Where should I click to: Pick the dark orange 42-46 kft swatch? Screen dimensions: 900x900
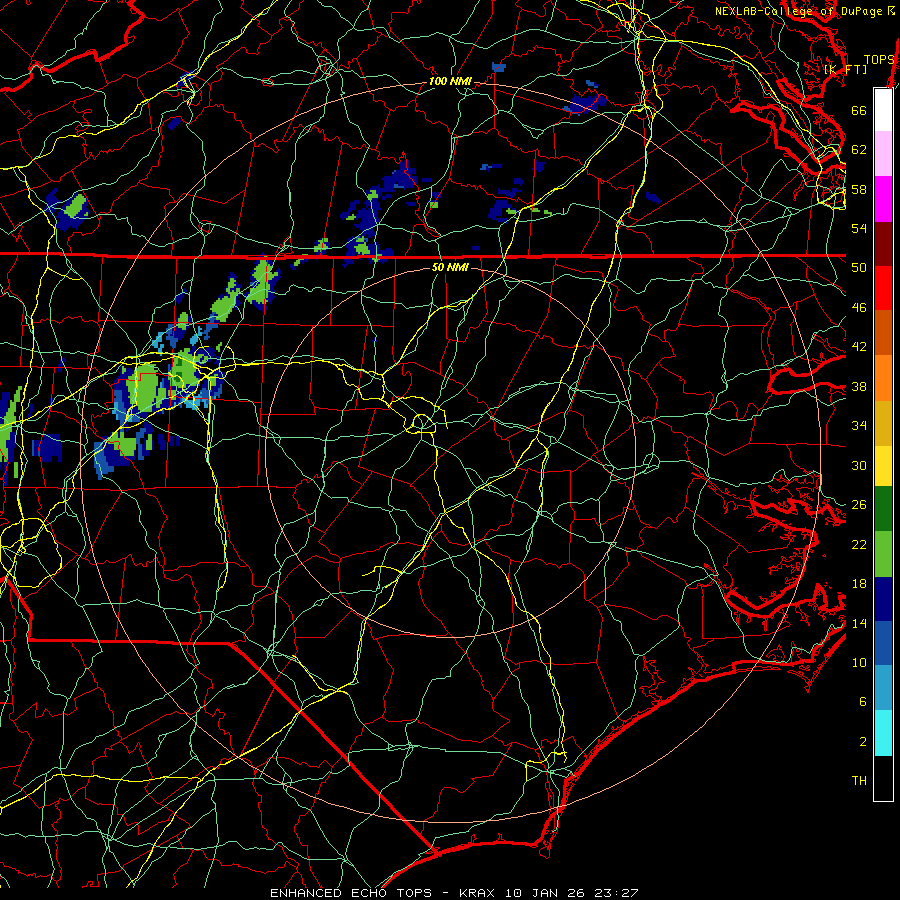click(x=883, y=332)
